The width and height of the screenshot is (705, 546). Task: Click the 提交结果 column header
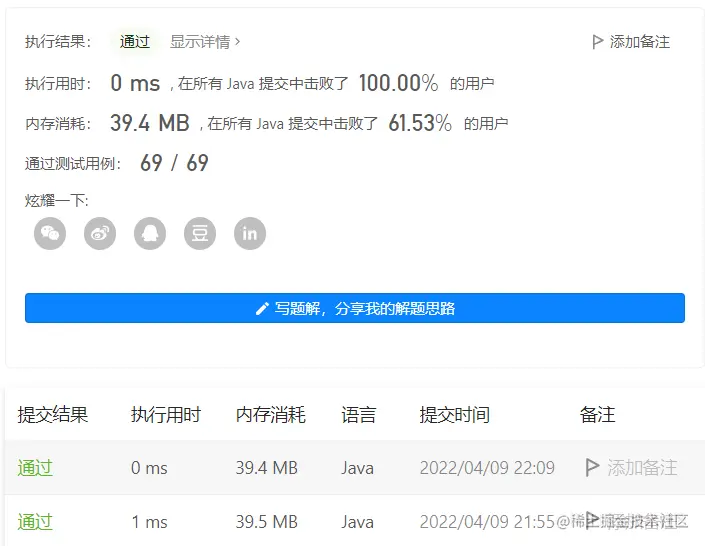tap(53, 414)
